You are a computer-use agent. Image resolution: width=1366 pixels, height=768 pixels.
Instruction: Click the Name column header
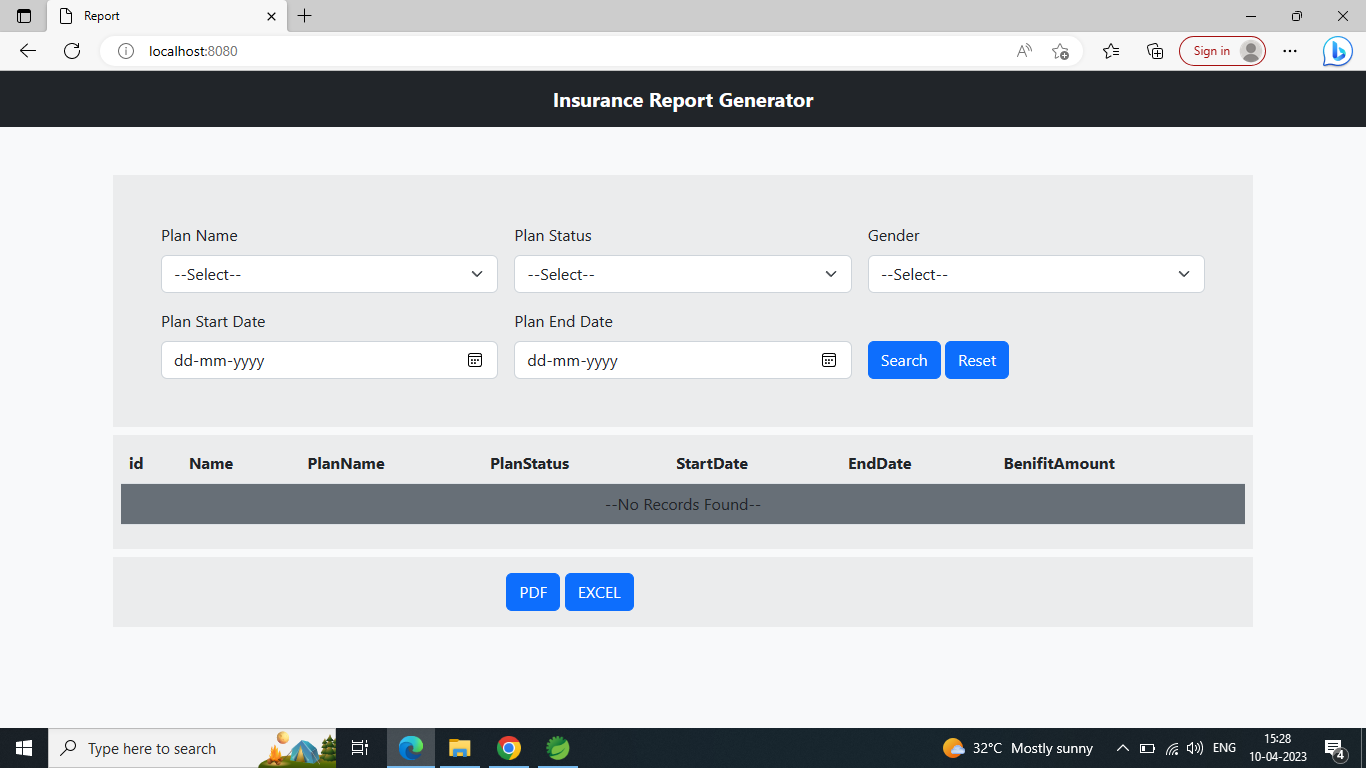point(211,463)
